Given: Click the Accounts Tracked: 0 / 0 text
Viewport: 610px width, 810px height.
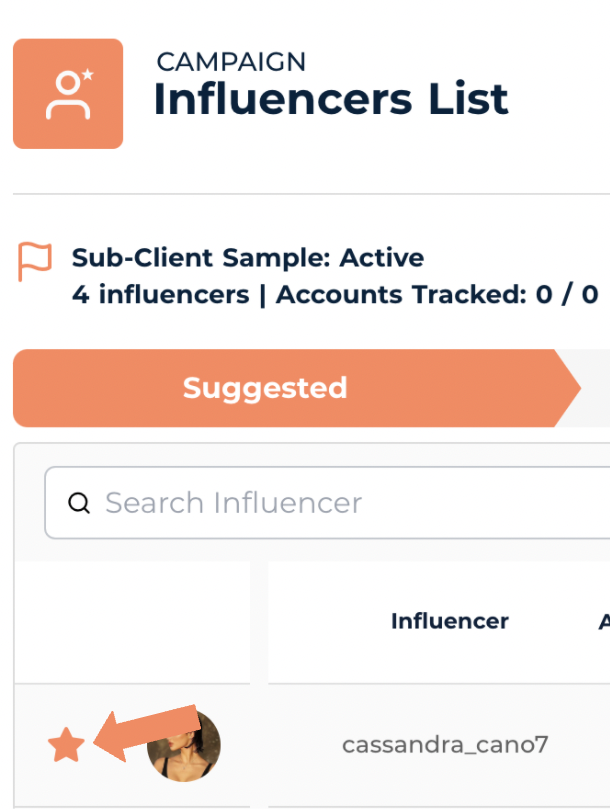Looking at the screenshot, I should tap(437, 295).
